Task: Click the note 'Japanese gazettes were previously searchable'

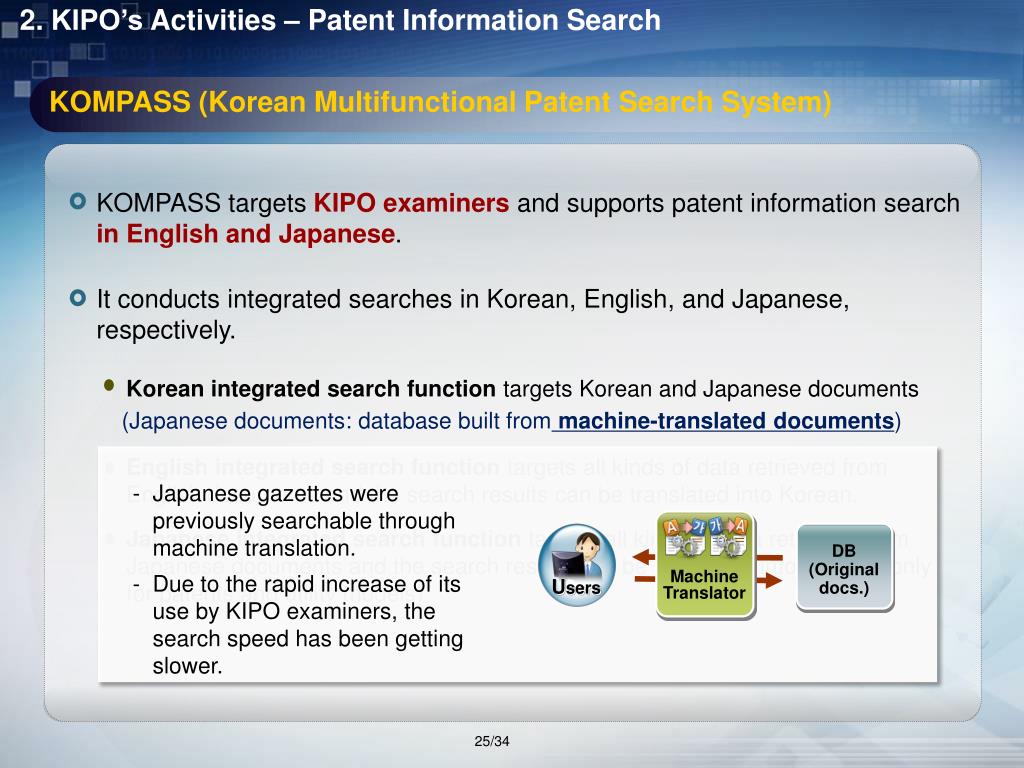Action: 304,520
